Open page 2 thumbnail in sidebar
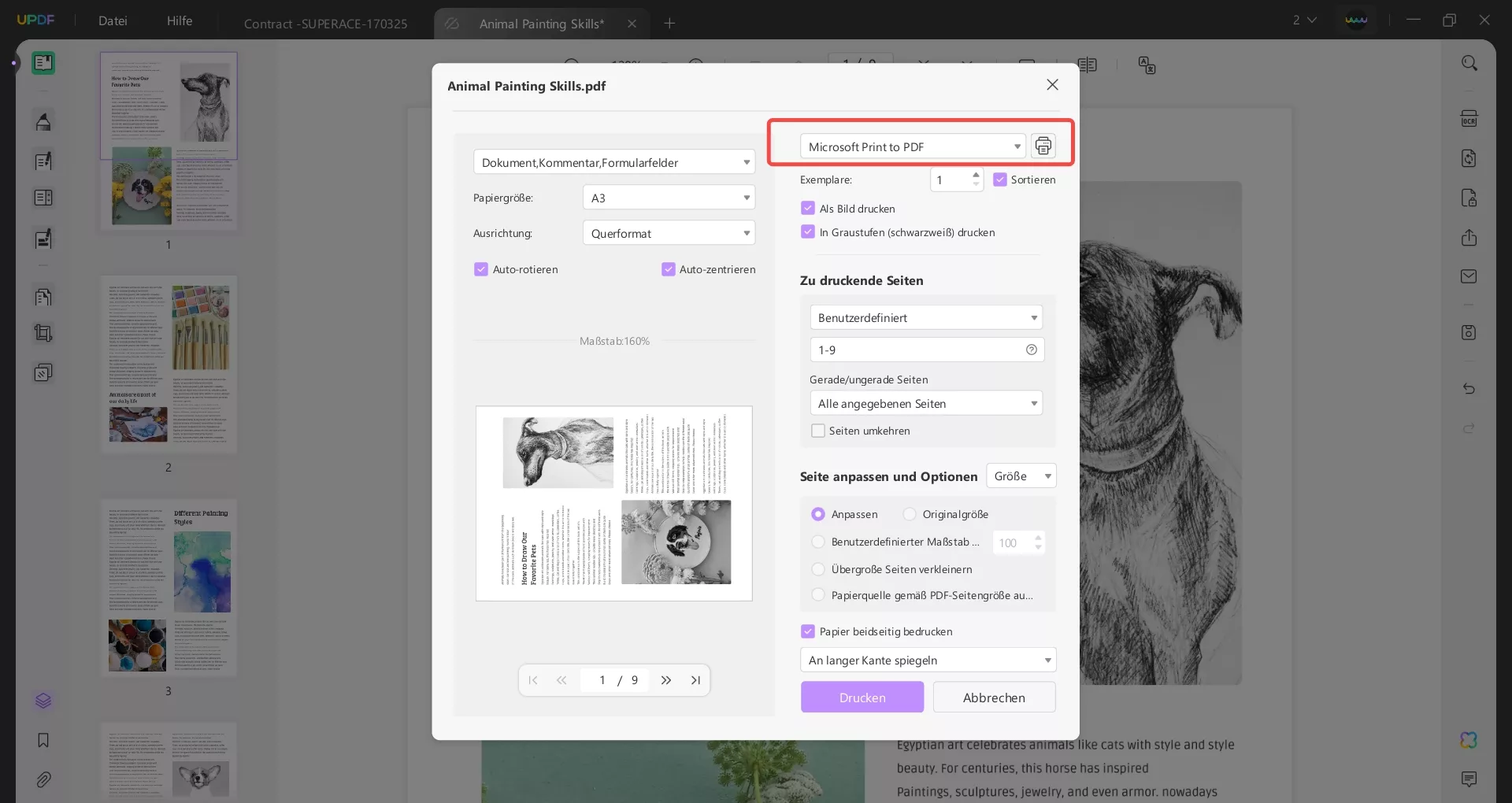This screenshot has height=803, width=1512. 169,364
